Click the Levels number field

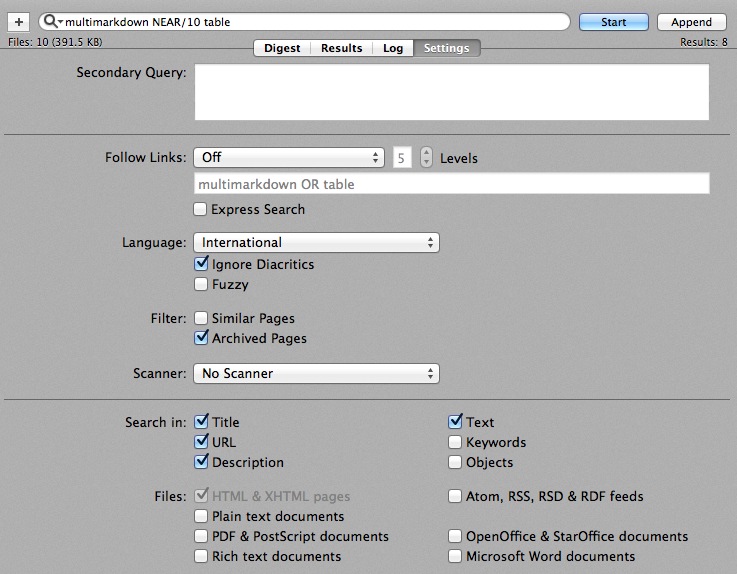point(402,158)
